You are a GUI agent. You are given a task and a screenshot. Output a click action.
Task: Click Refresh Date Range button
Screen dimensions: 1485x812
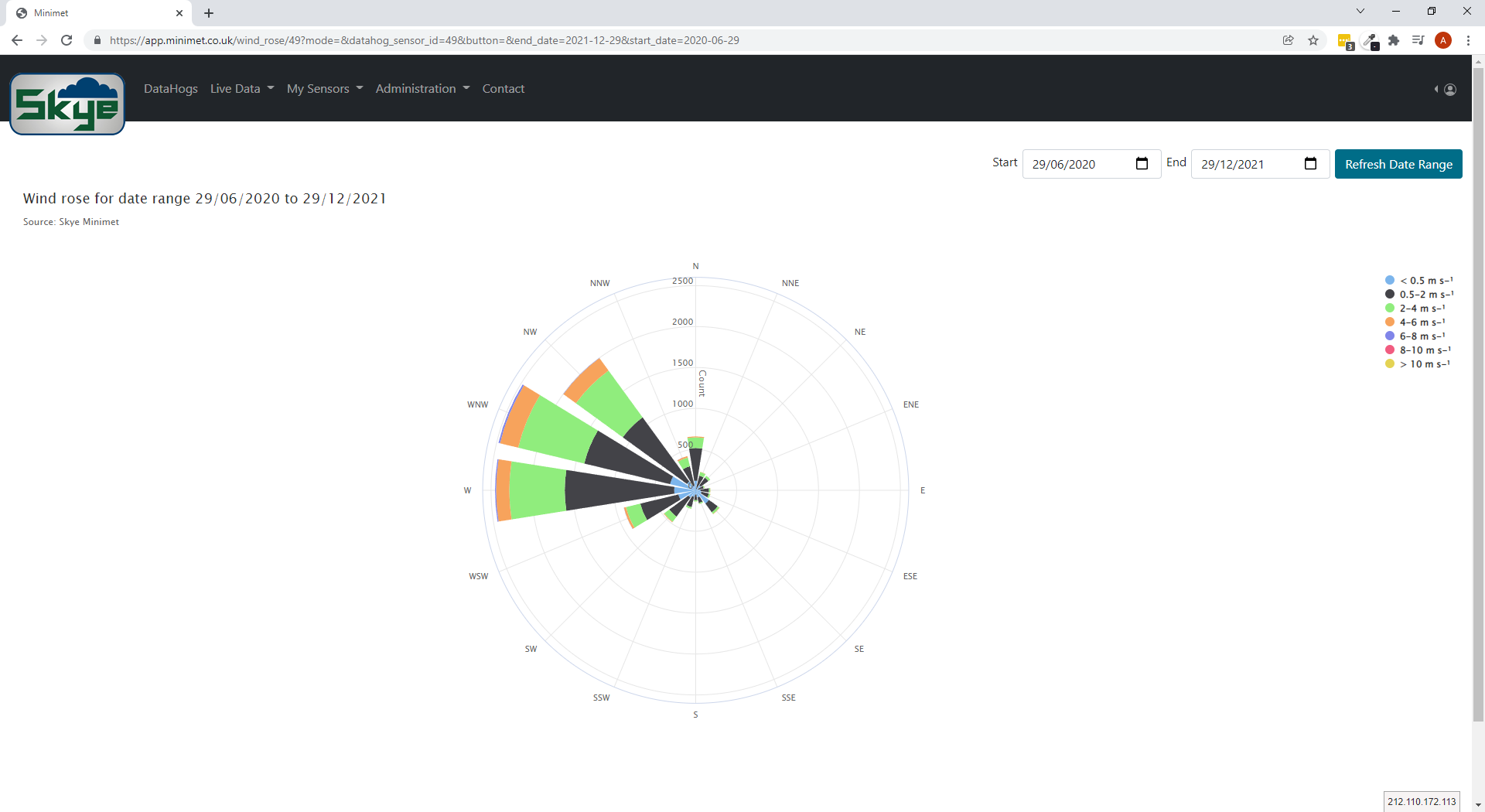(x=1398, y=164)
